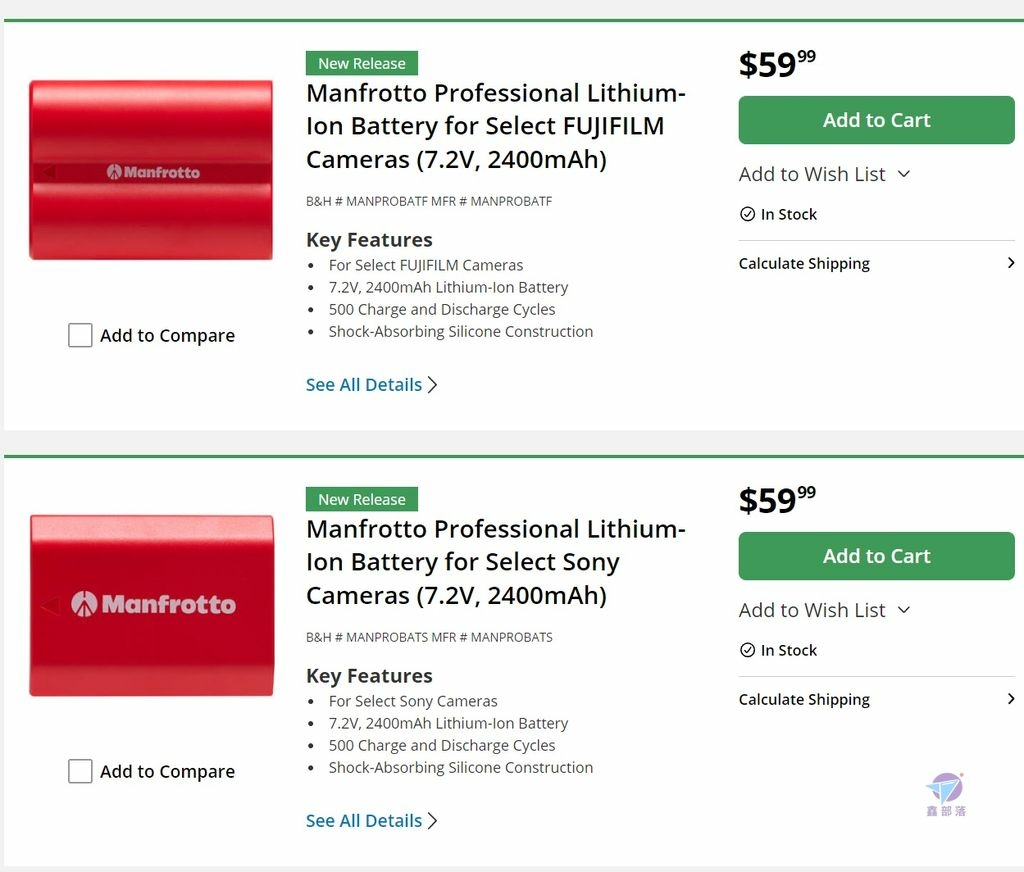Click the chevron after FUJIFILM See All Details

click(x=432, y=385)
